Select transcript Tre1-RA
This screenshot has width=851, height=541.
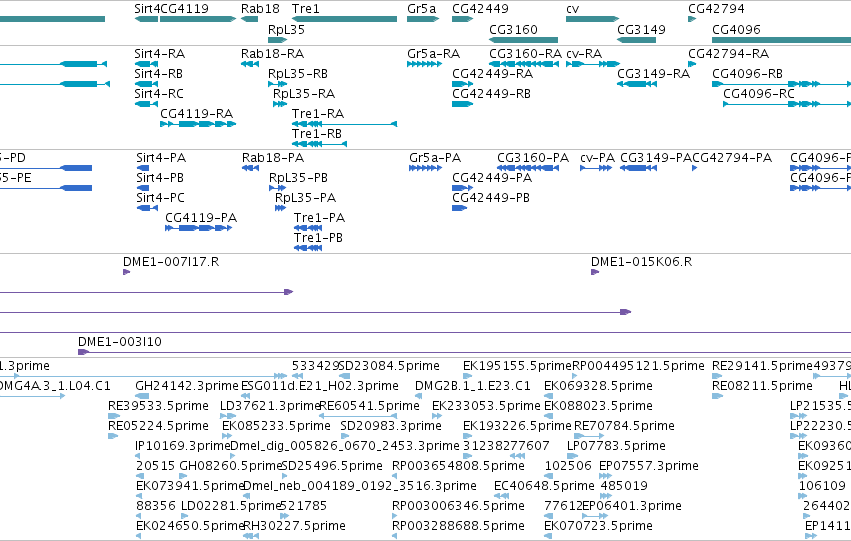(345, 124)
